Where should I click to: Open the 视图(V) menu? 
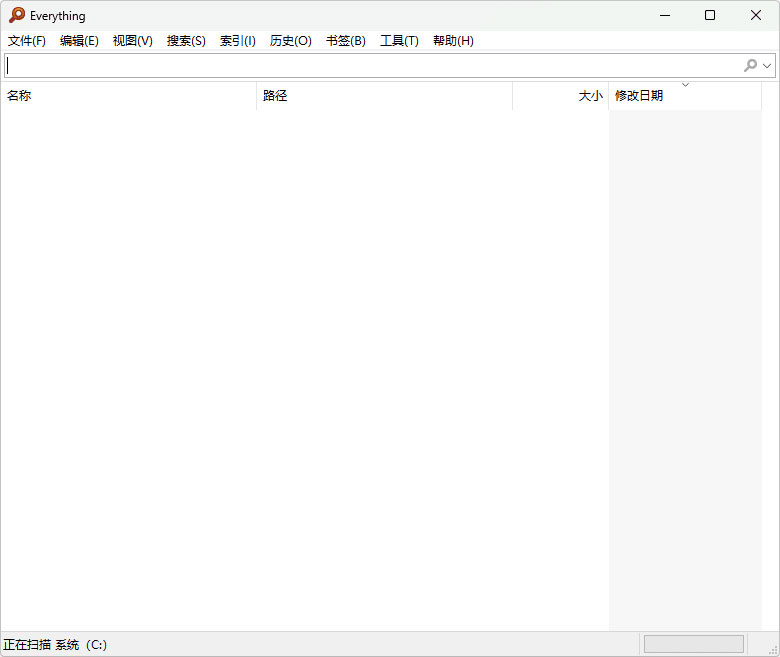tap(132, 41)
